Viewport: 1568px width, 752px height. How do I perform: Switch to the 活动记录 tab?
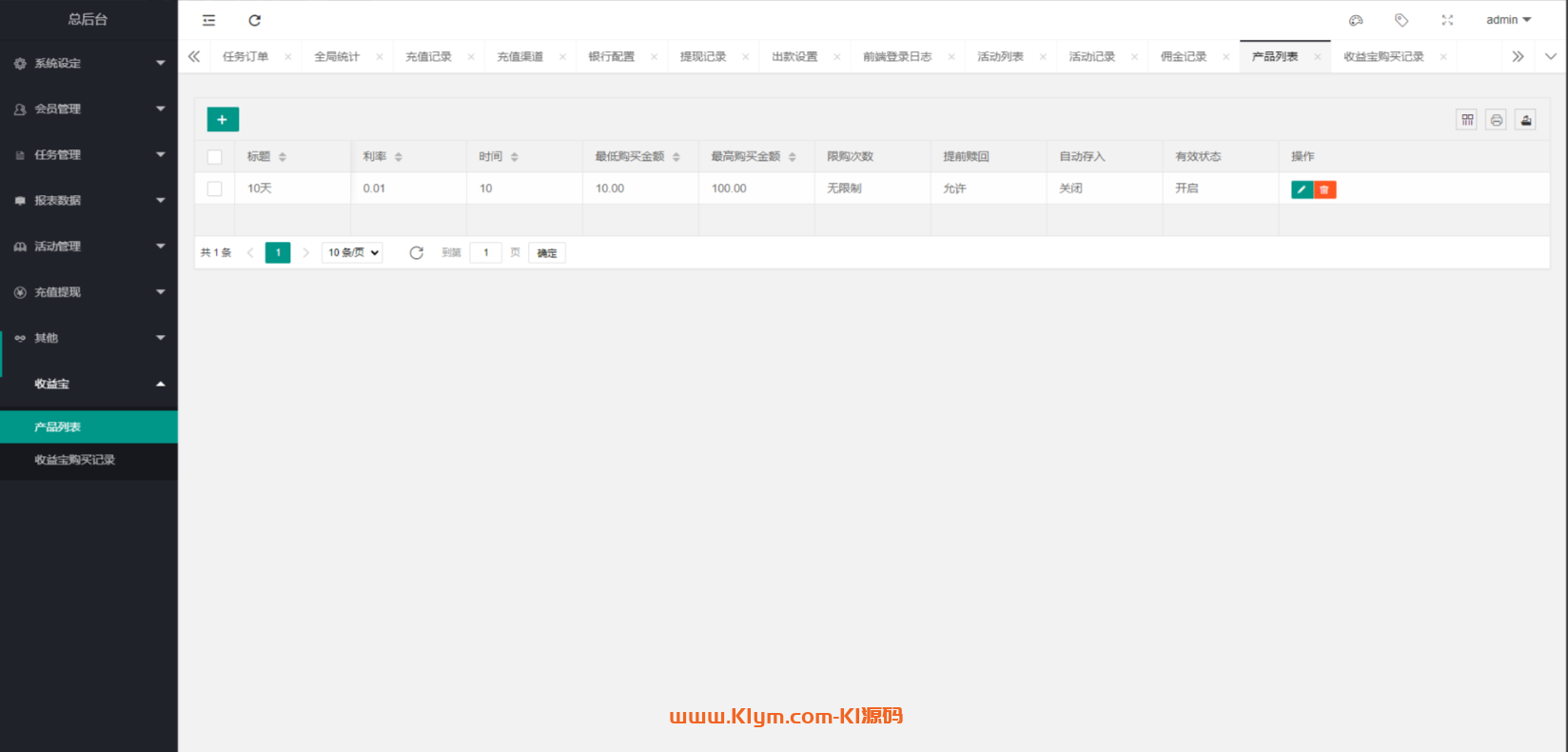pyautogui.click(x=1092, y=57)
